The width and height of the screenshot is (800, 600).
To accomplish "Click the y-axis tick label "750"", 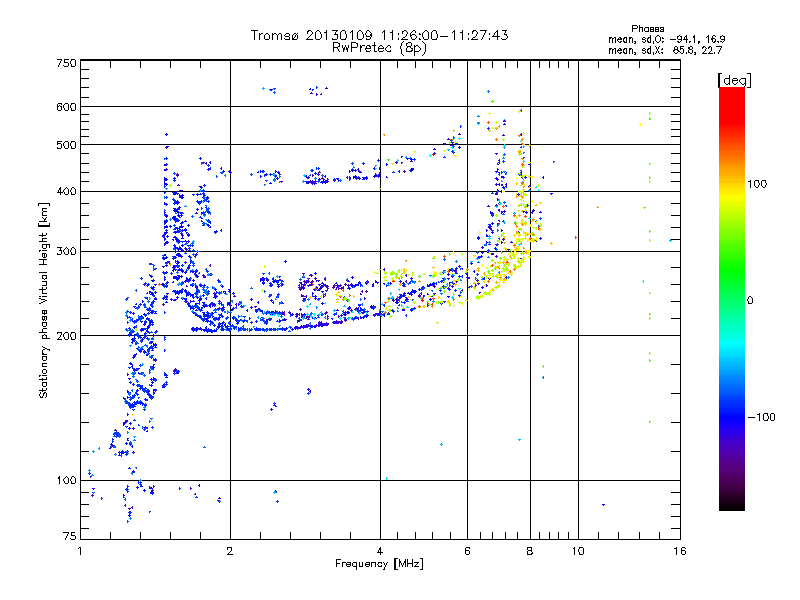I will point(66,63).
